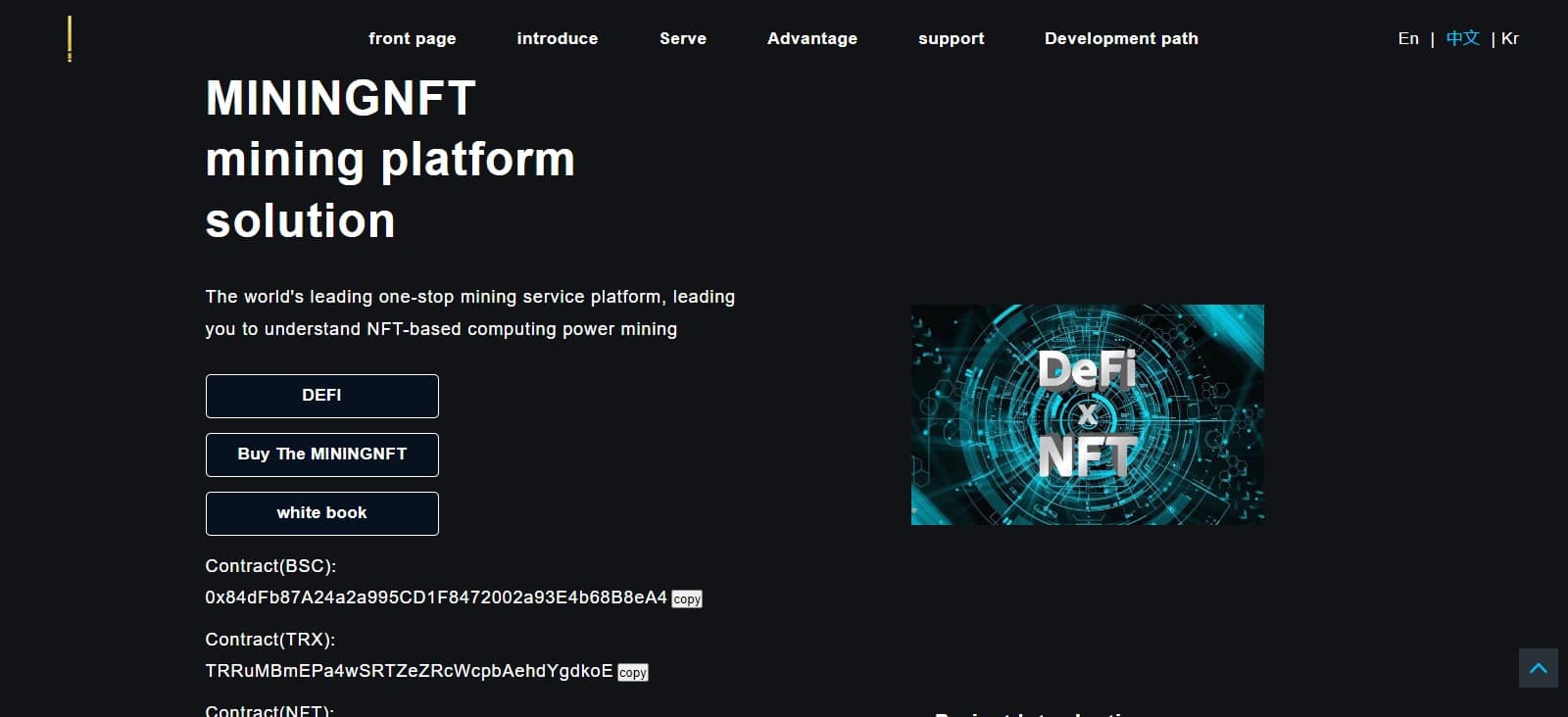Copy the BSC contract address
The height and width of the screenshot is (717, 1568).
[x=686, y=598]
